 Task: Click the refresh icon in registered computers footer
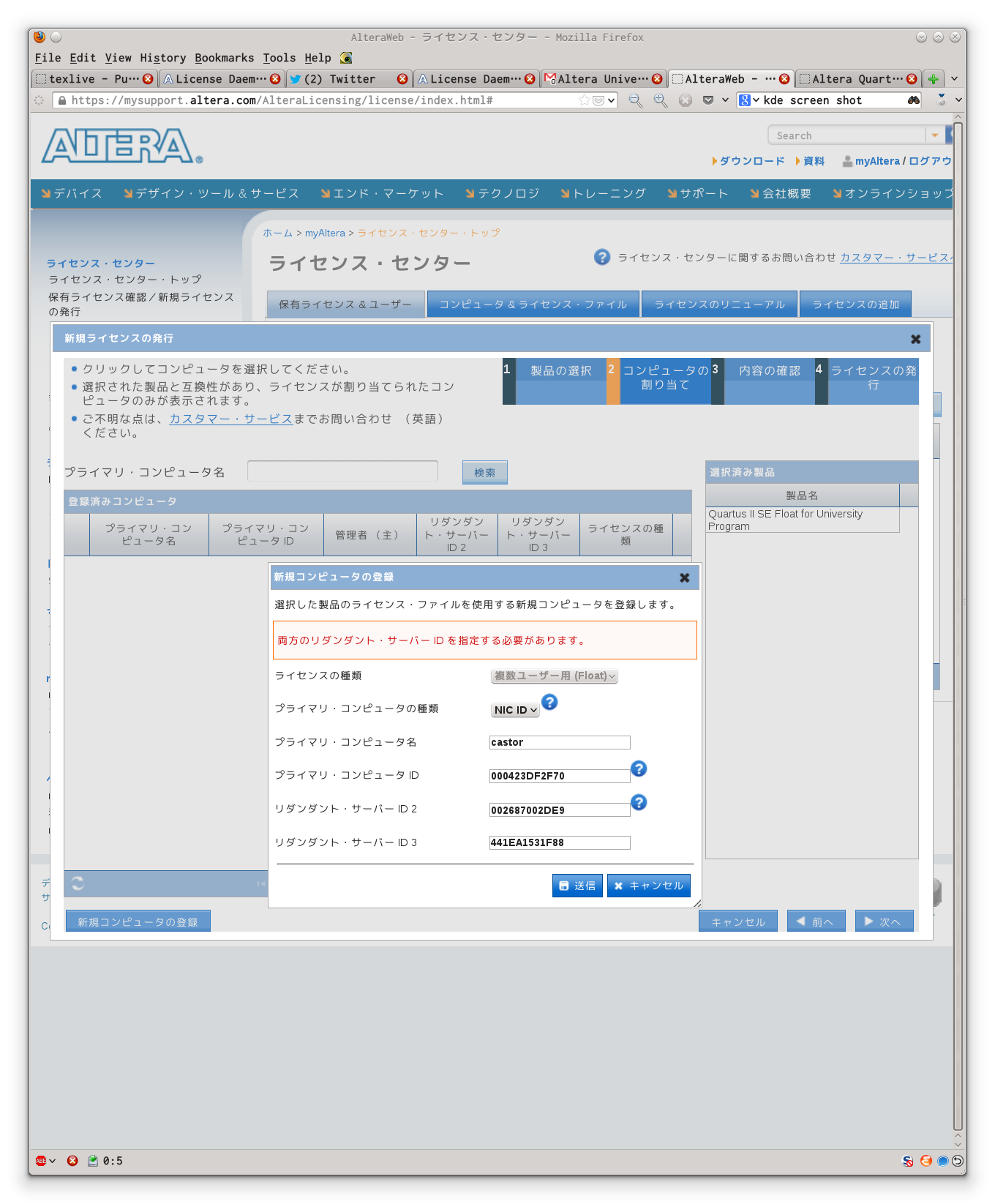[78, 883]
